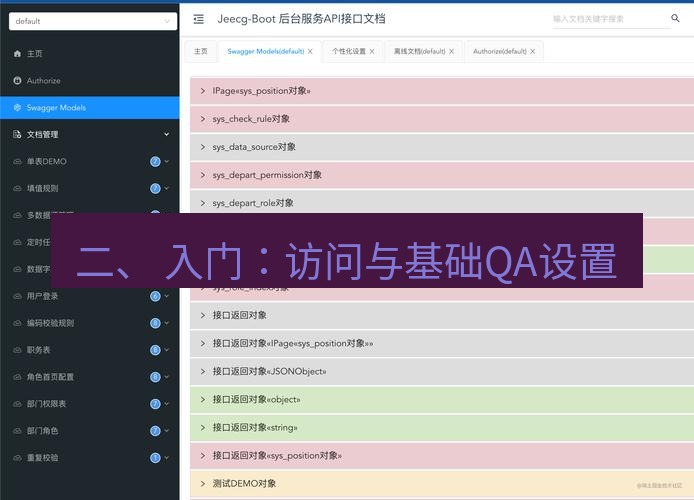Expand the 单表DEMO group chevron

167,162
